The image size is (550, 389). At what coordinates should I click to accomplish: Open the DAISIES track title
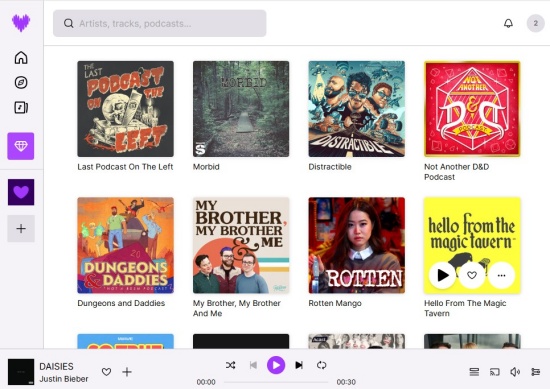click(56, 366)
